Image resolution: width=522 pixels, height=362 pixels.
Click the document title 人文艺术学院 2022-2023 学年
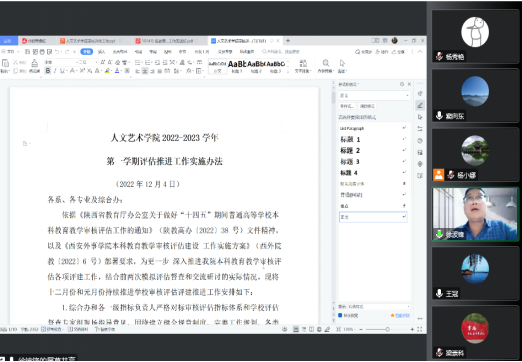[x=164, y=138]
